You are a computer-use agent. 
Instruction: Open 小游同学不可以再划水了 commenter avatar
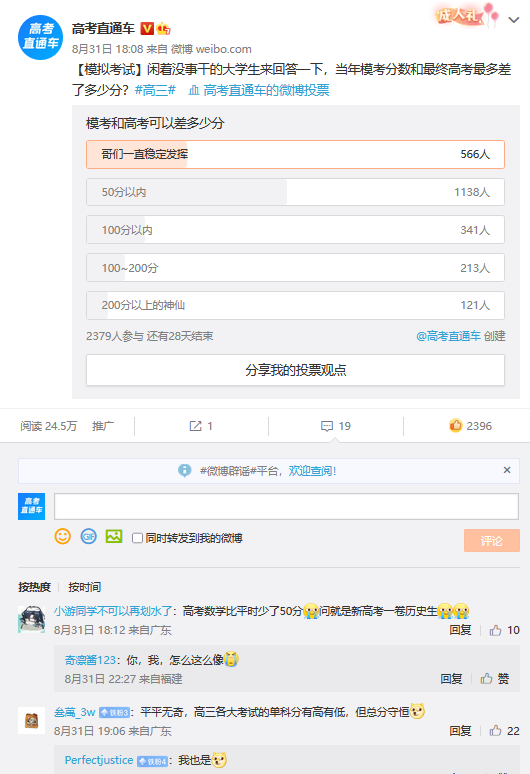click(x=32, y=619)
